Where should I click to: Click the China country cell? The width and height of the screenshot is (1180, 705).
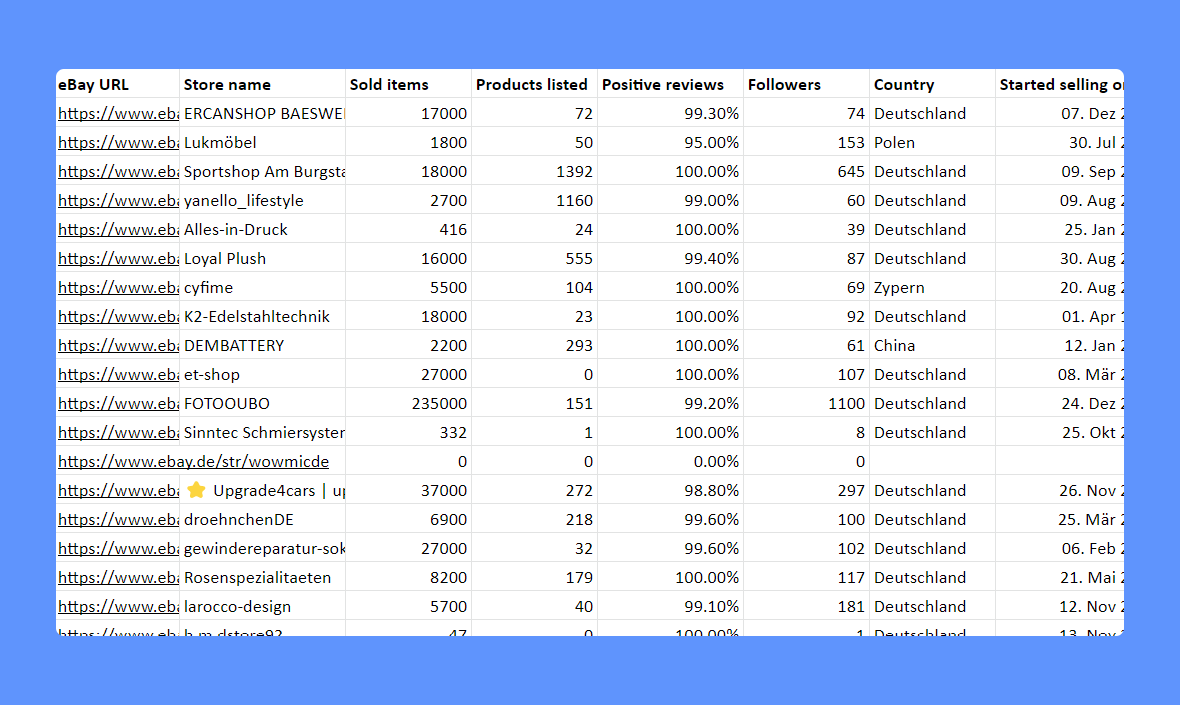[894, 346]
